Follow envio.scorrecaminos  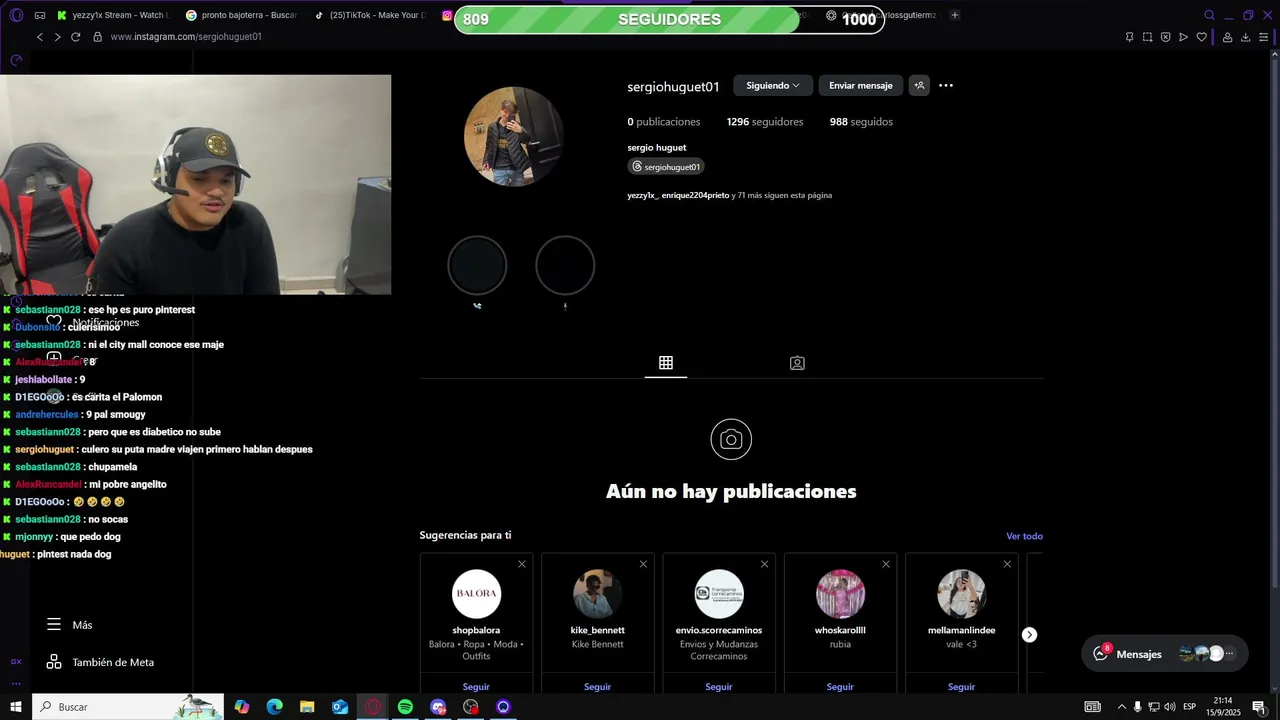[719, 687]
